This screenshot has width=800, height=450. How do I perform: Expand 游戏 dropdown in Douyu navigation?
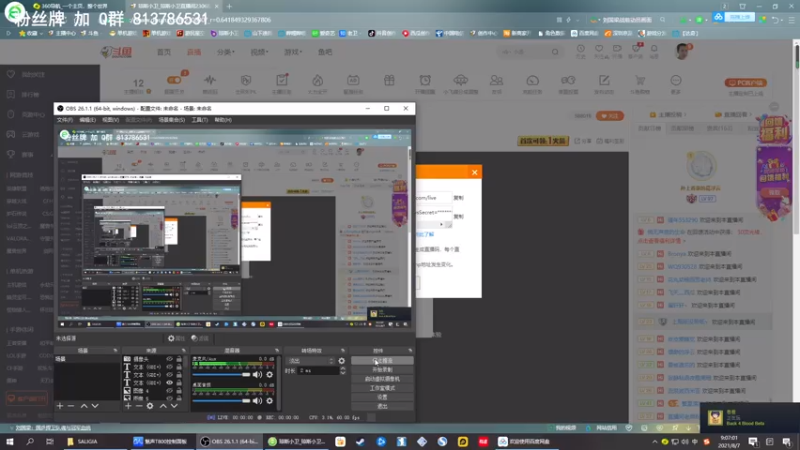click(x=292, y=52)
